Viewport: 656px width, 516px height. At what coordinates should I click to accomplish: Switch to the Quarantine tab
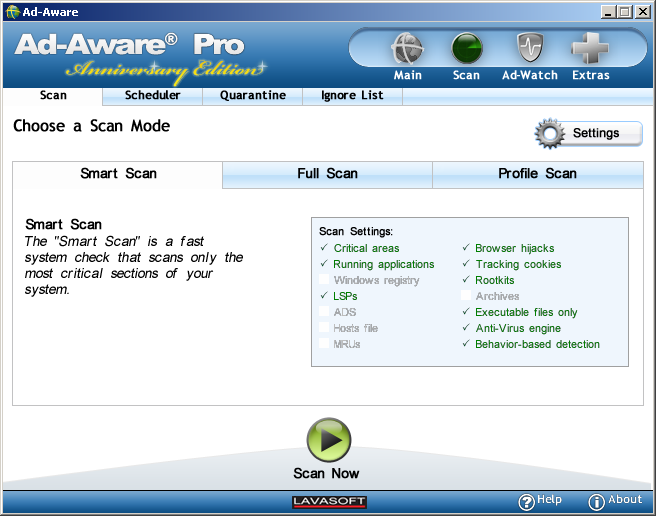tap(253, 96)
